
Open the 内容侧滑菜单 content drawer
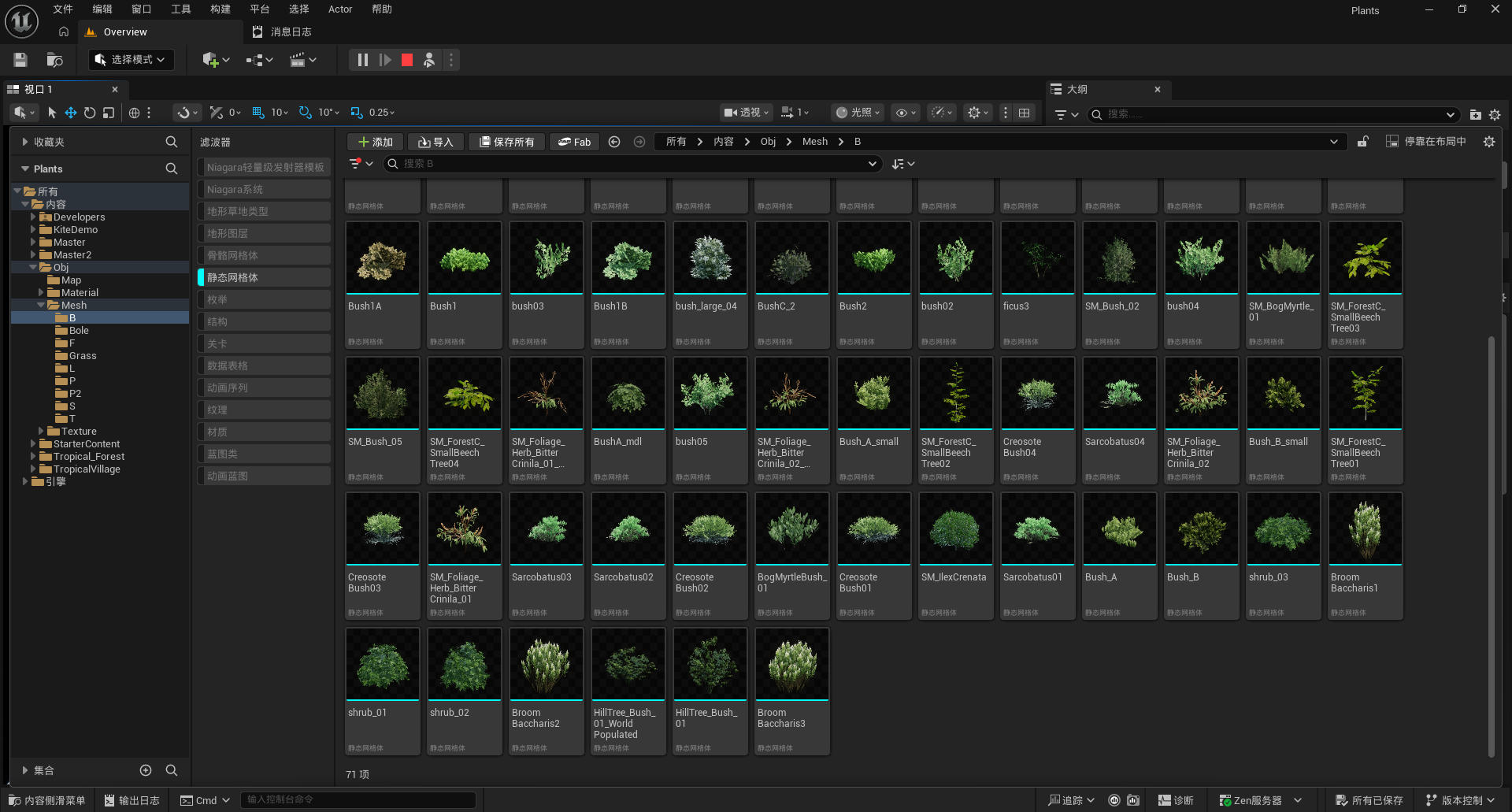47,800
